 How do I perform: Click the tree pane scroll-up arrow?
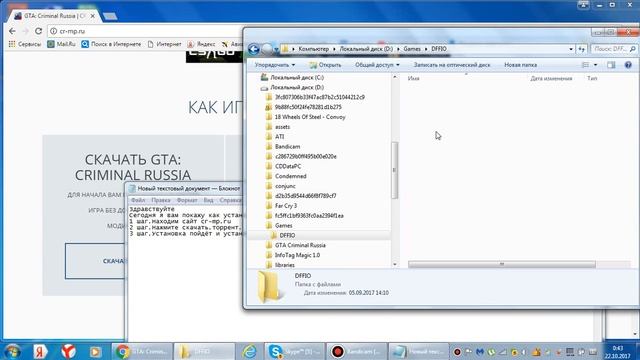(395, 77)
